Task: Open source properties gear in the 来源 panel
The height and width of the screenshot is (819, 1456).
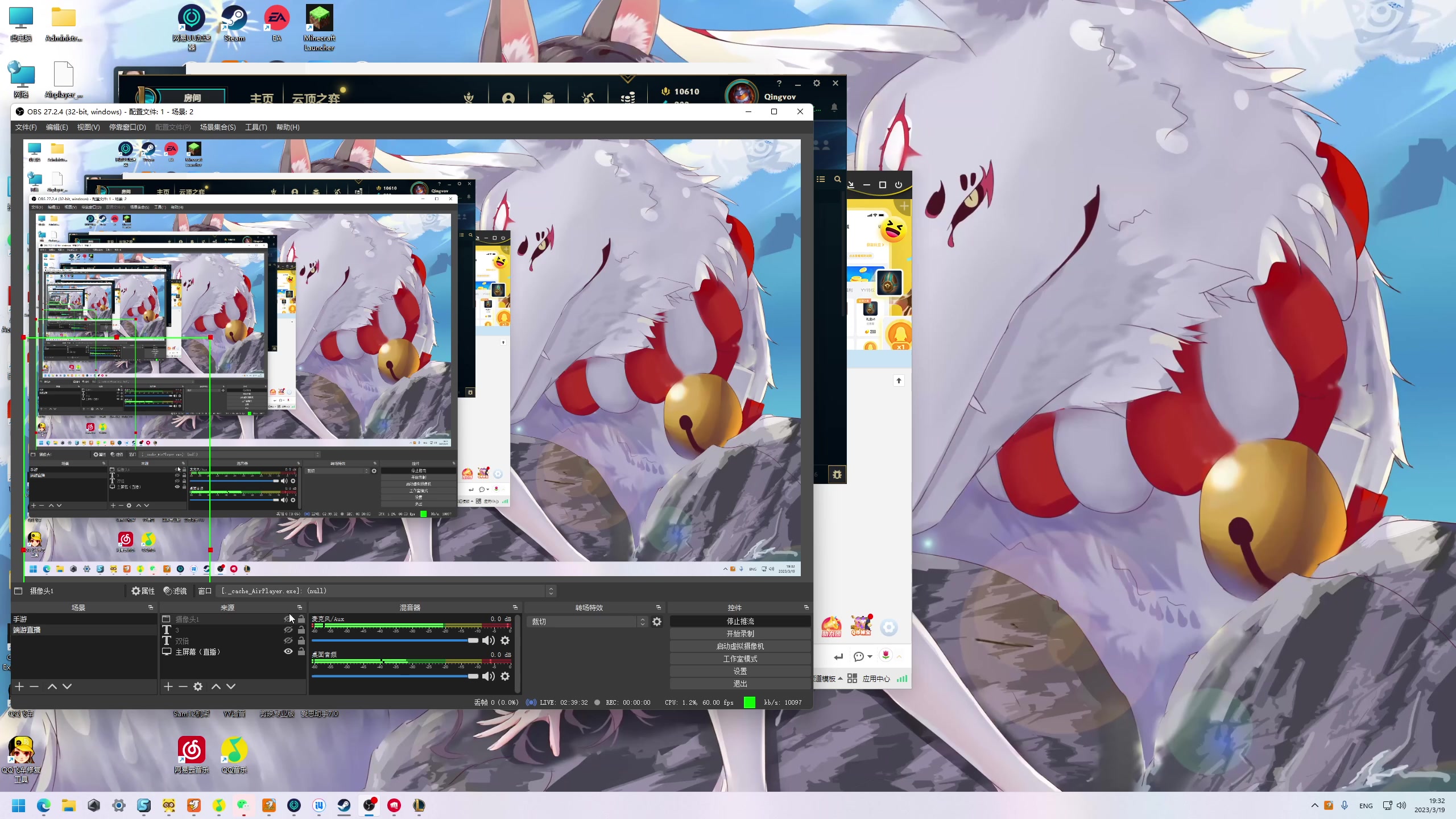Action: point(198,686)
